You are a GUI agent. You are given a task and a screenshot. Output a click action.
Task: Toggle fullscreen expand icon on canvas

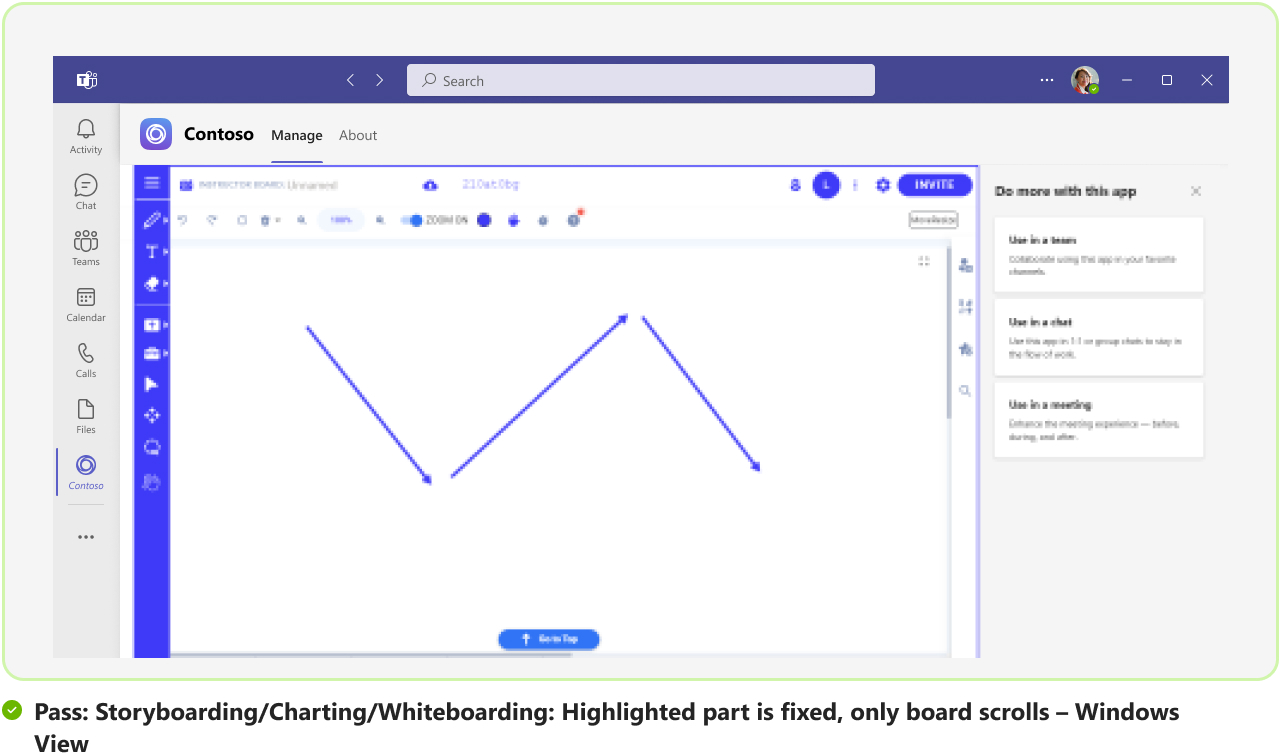[x=924, y=261]
